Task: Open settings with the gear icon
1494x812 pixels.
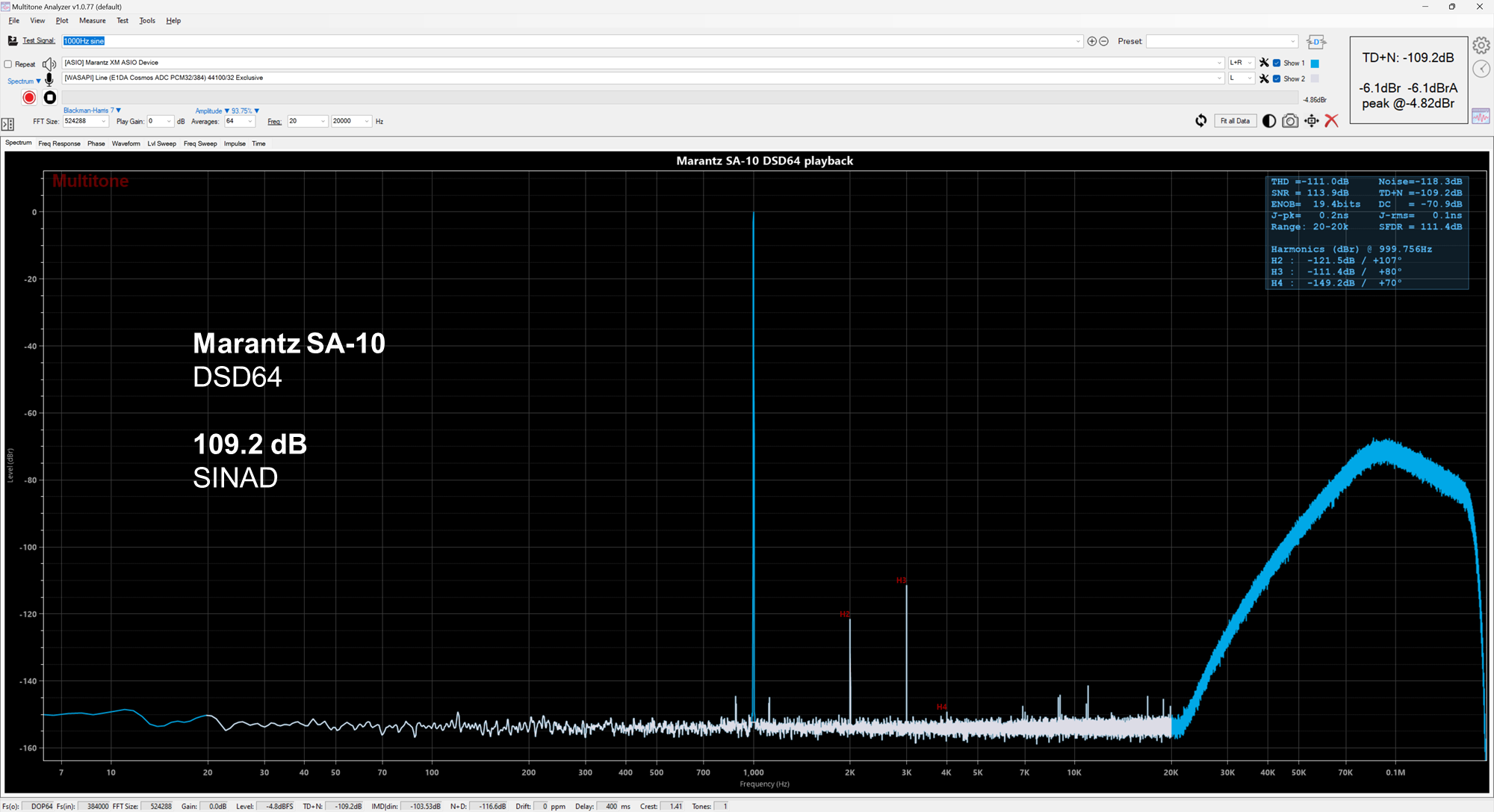Action: point(1481,46)
